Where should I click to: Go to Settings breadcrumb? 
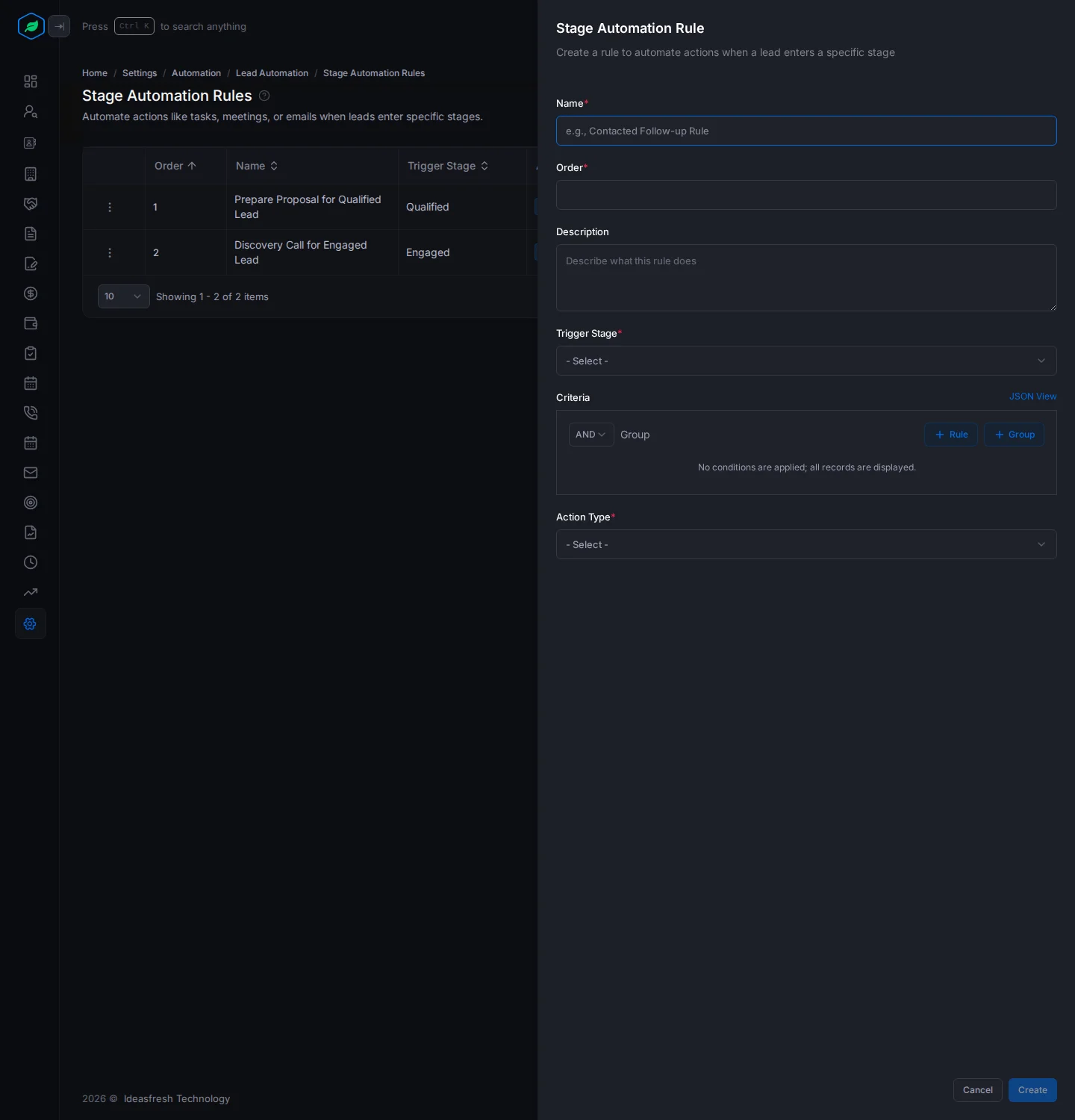(x=140, y=73)
